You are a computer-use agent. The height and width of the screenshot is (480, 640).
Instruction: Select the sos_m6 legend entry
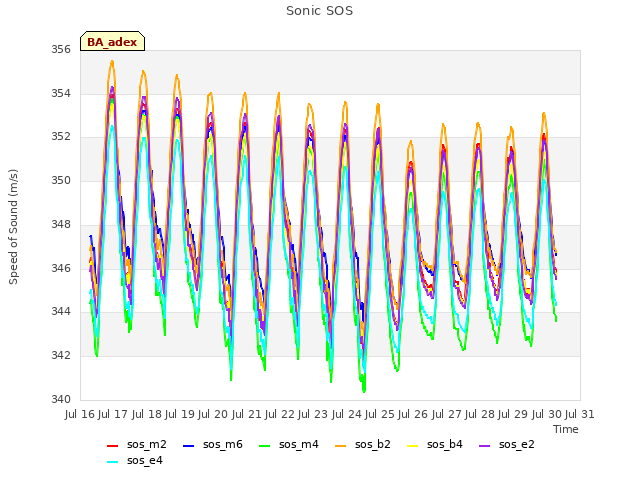(x=213, y=444)
